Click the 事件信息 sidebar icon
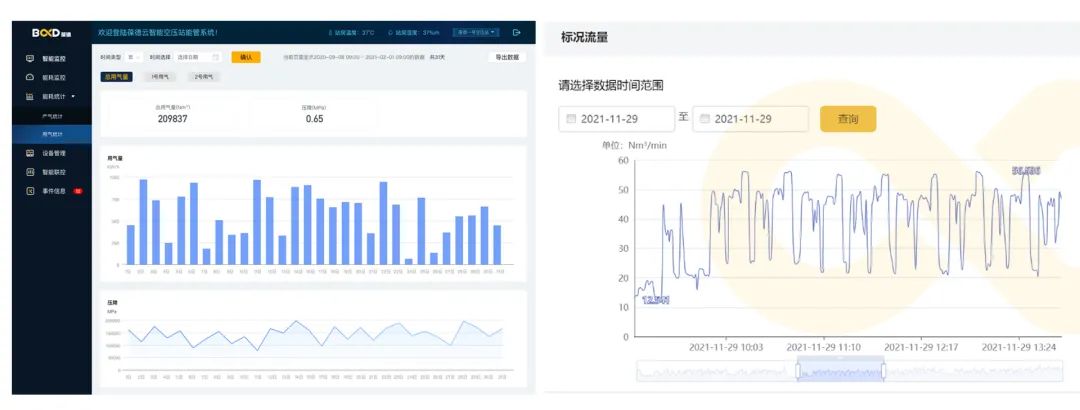Viewport: 1080px width, 410px height. pos(30,190)
